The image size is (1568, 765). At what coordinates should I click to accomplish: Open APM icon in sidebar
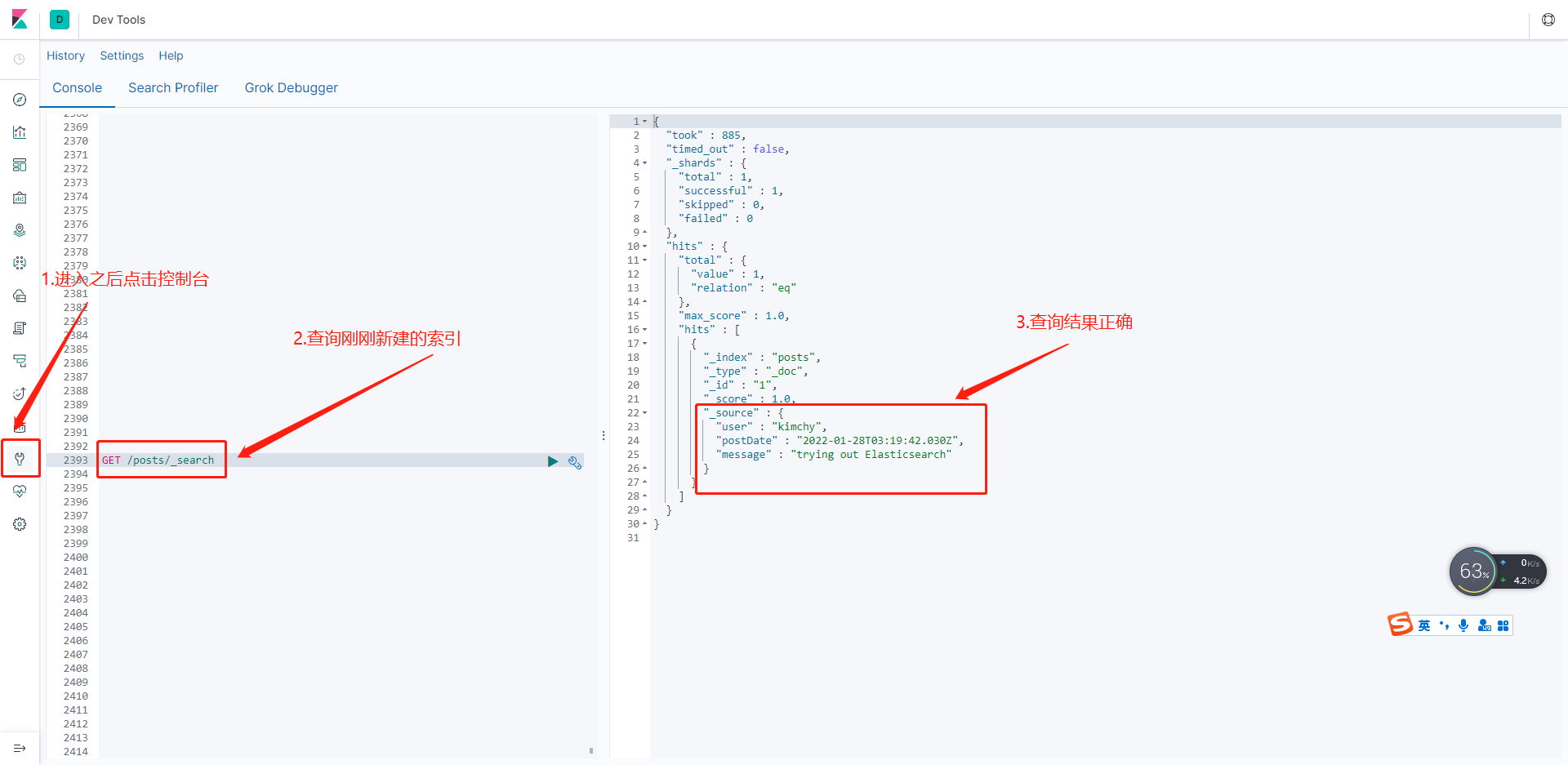point(20,361)
